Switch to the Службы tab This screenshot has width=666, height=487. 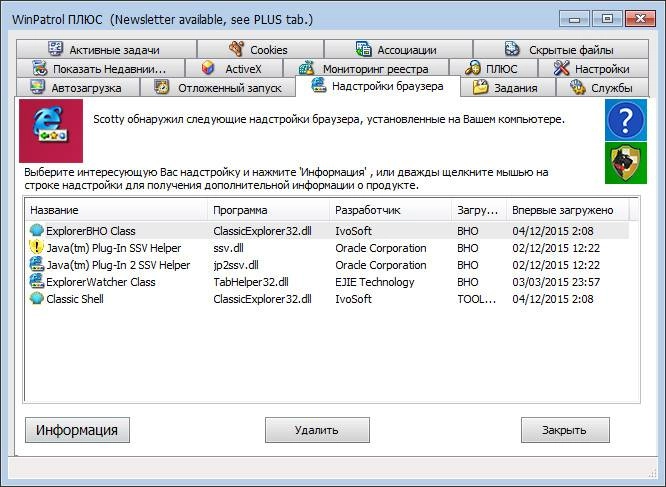[x=602, y=87]
